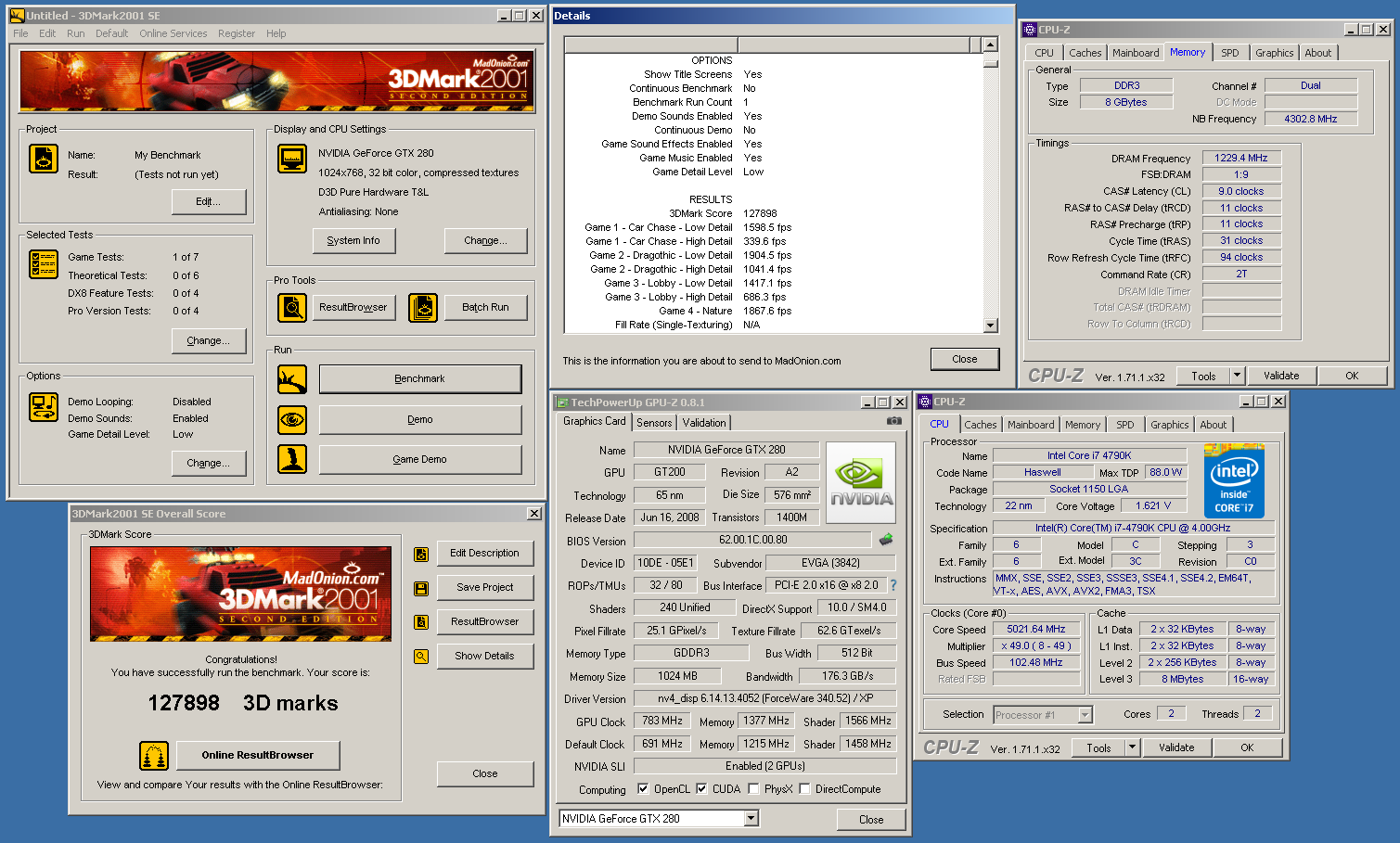Click the Selected Tests checklist icon
1400x843 pixels.
pos(44,264)
